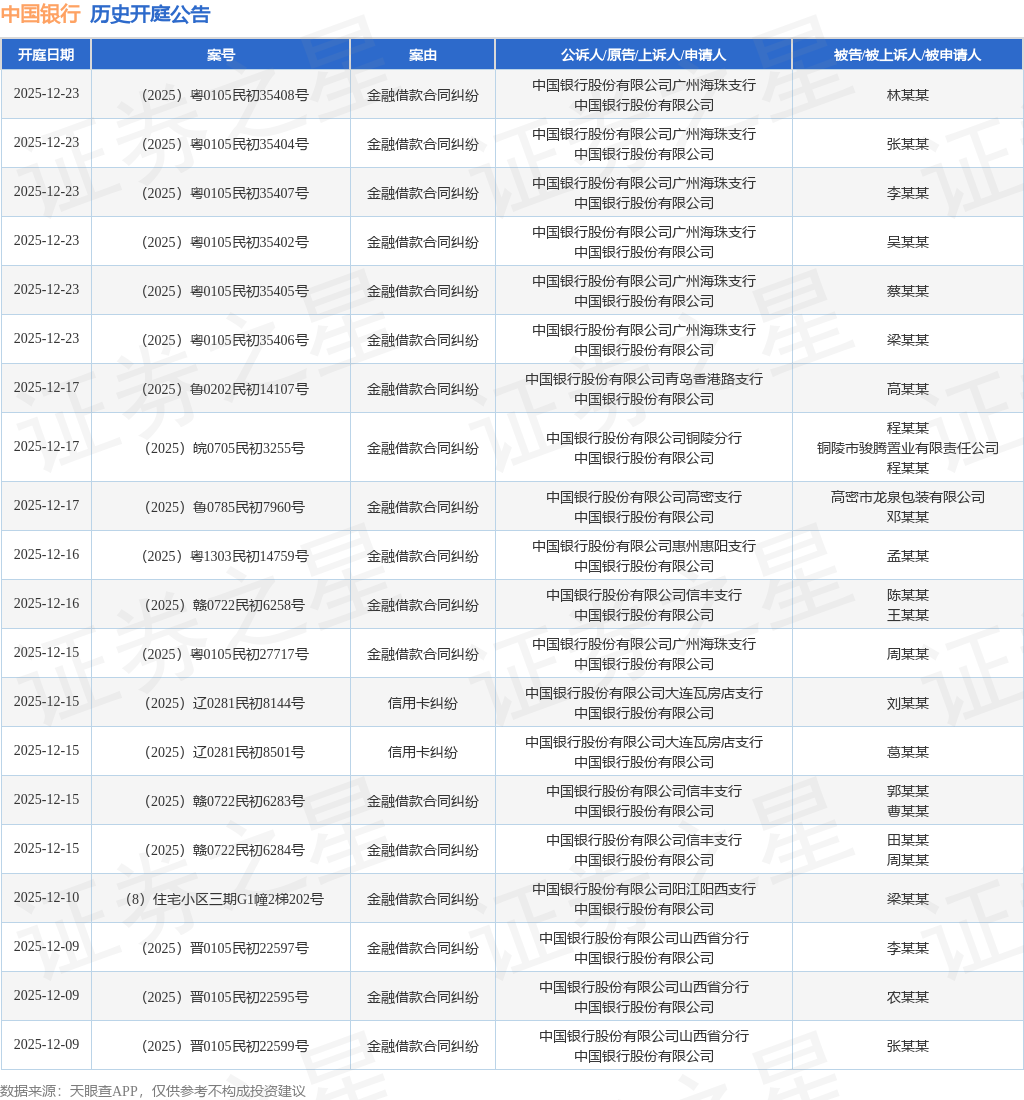Select case number 粤1303民初14759号

click(225, 556)
